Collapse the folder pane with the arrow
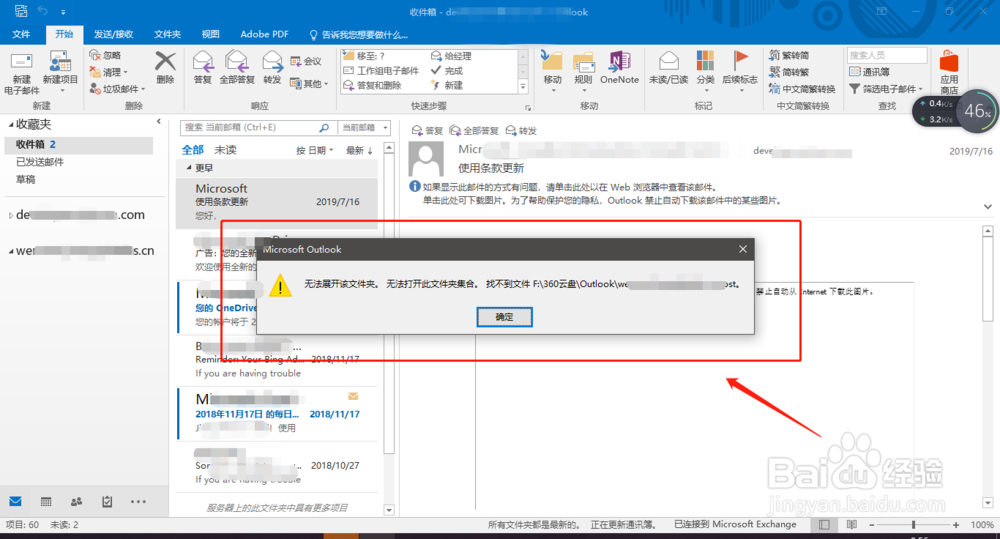Image resolution: width=1000 pixels, height=539 pixels. (159, 121)
